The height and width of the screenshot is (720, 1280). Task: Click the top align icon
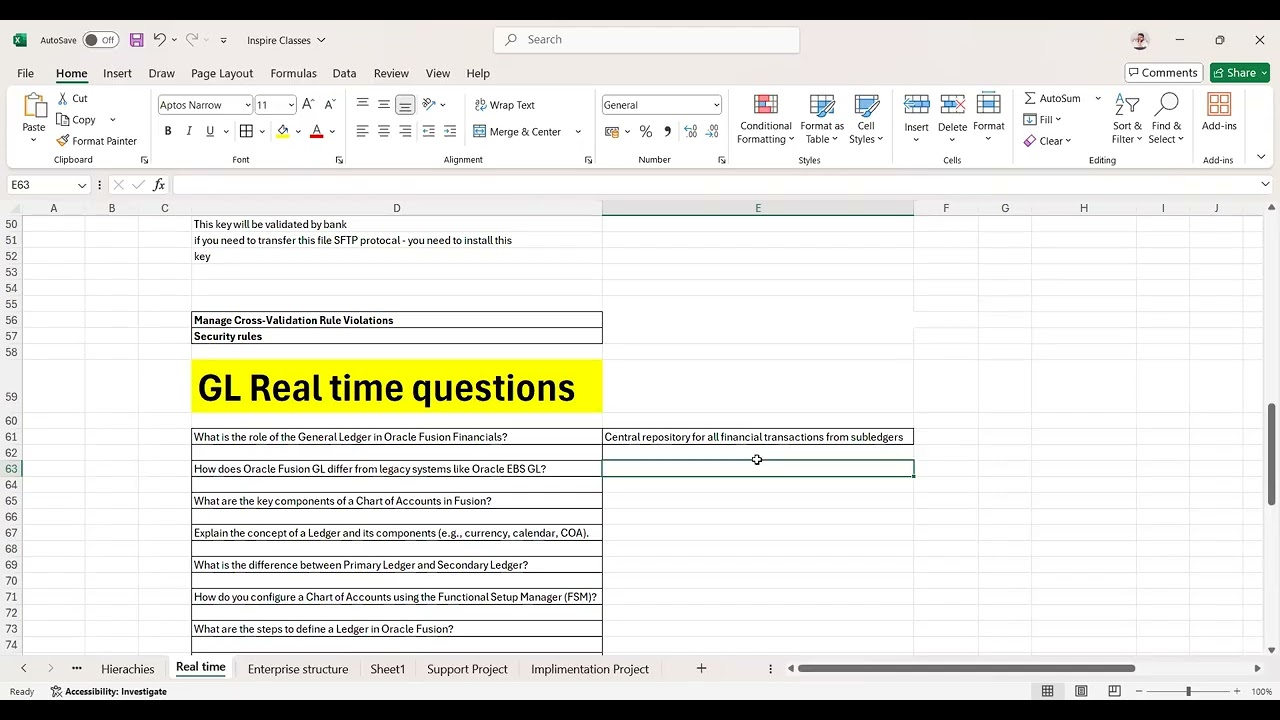tap(362, 104)
